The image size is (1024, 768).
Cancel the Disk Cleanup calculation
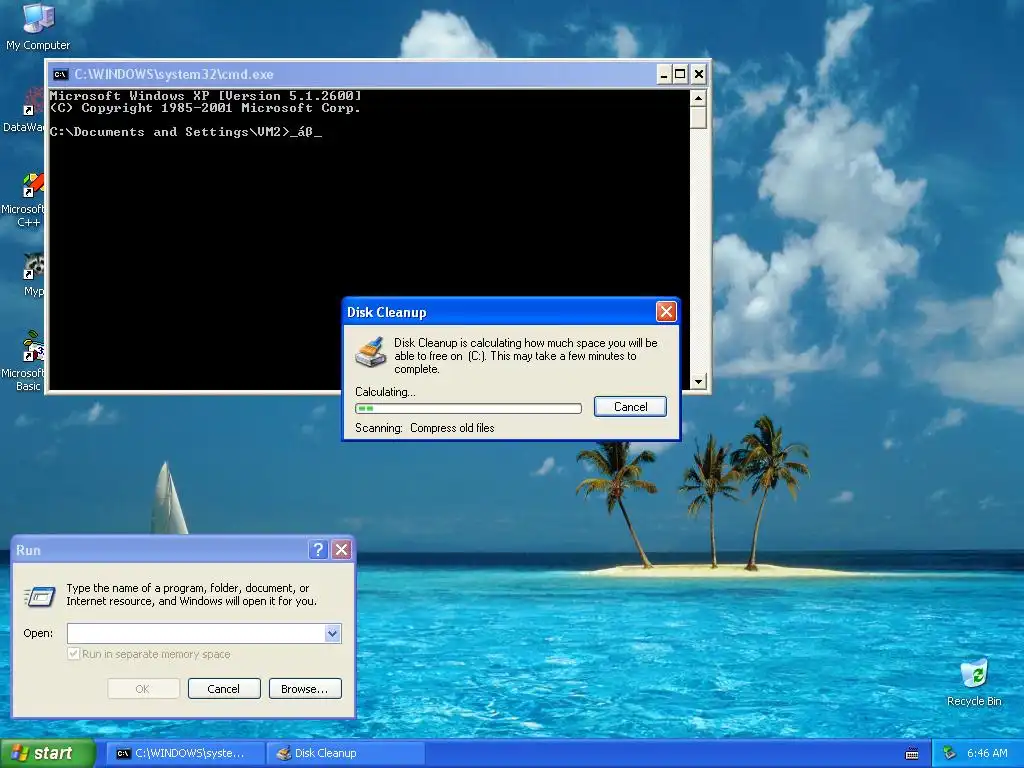tap(630, 406)
